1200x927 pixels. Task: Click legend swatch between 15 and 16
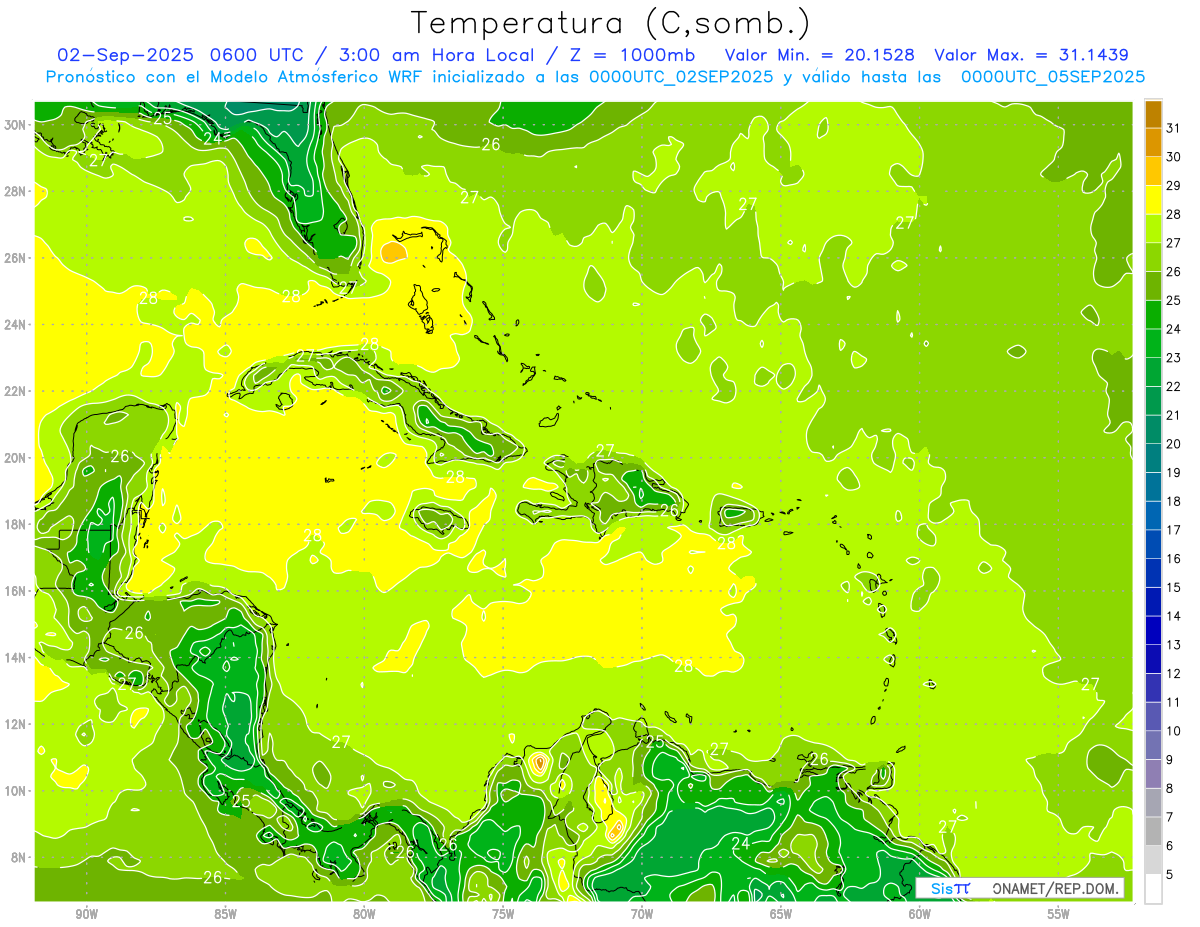(x=1153, y=573)
